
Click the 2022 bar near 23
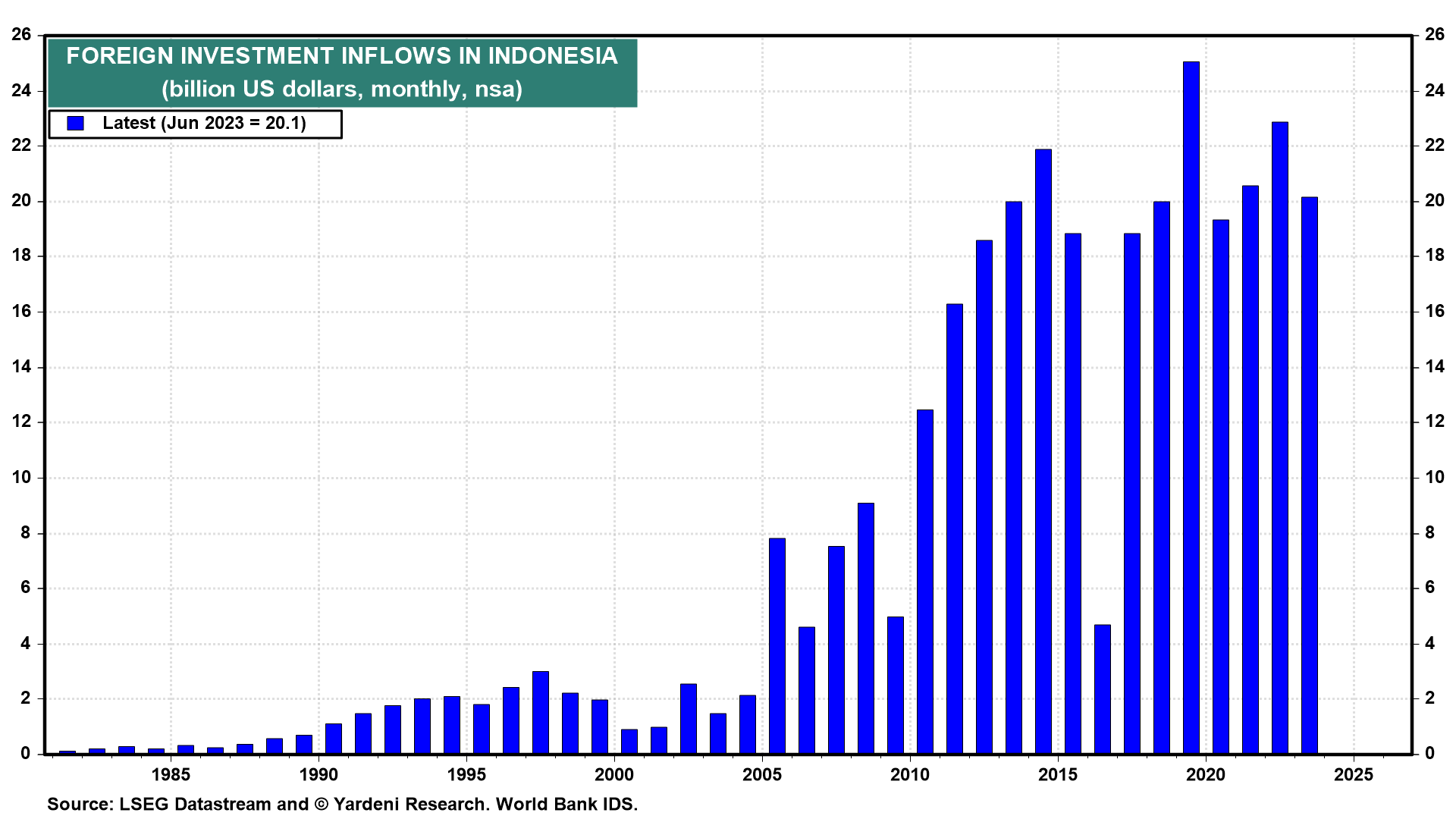[1279, 438]
